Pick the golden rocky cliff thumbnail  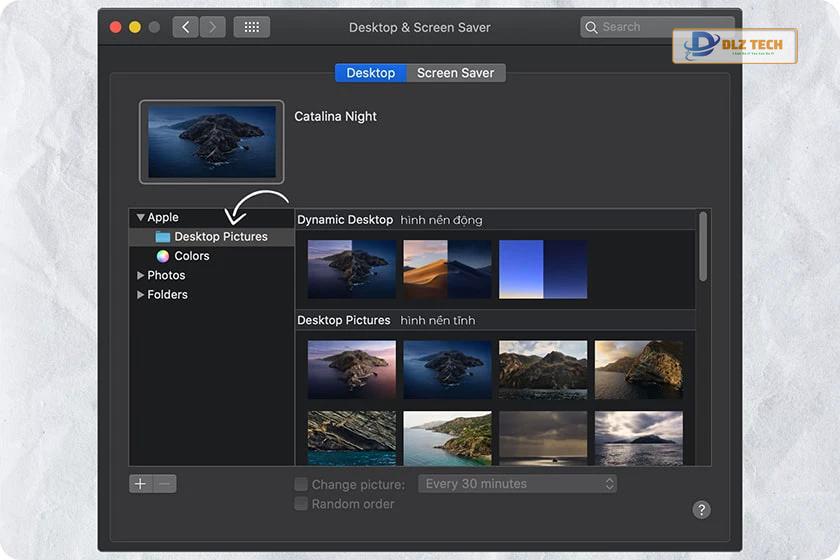click(639, 370)
